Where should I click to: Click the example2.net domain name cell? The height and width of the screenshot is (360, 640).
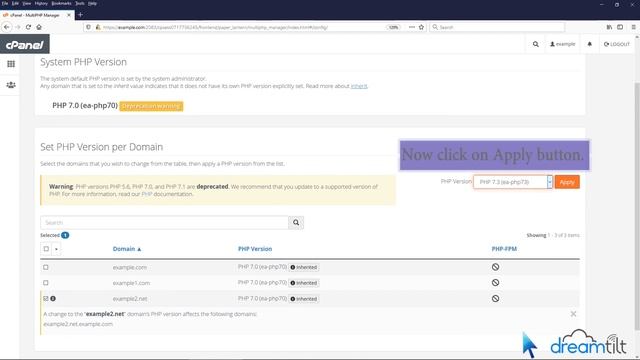(x=130, y=299)
